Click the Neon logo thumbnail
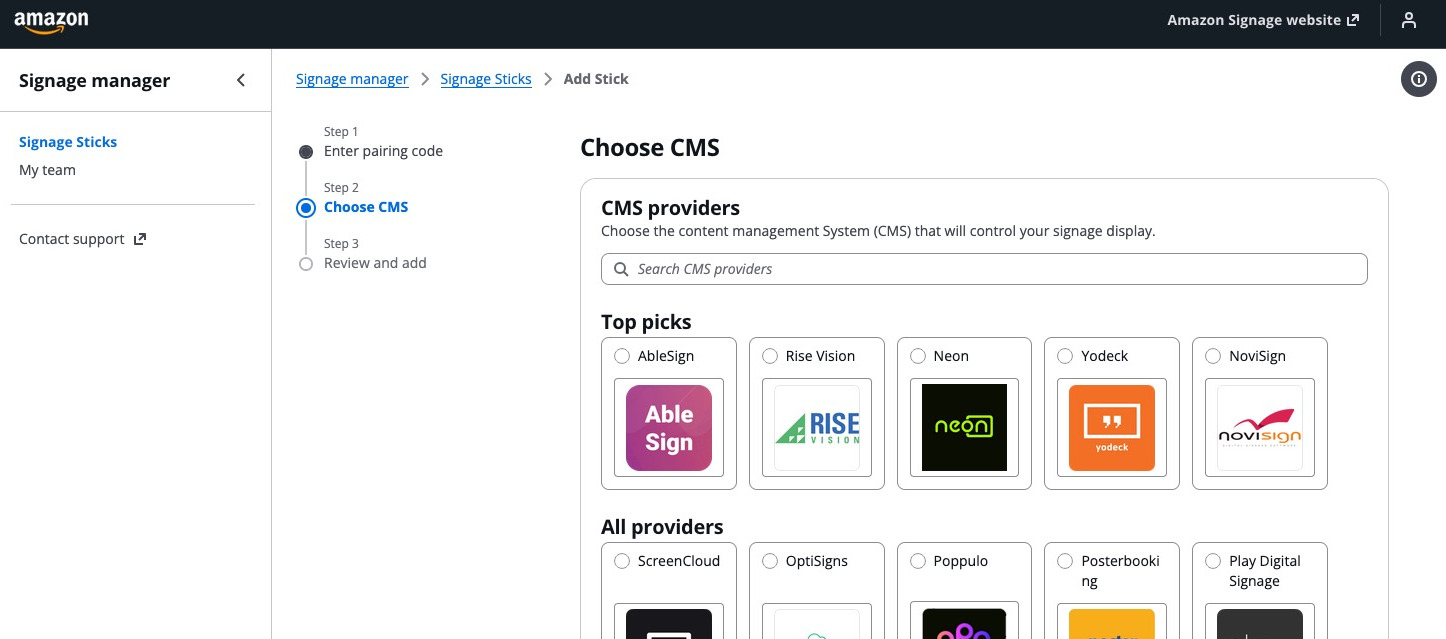Viewport: 1446px width, 639px height. [x=964, y=428]
